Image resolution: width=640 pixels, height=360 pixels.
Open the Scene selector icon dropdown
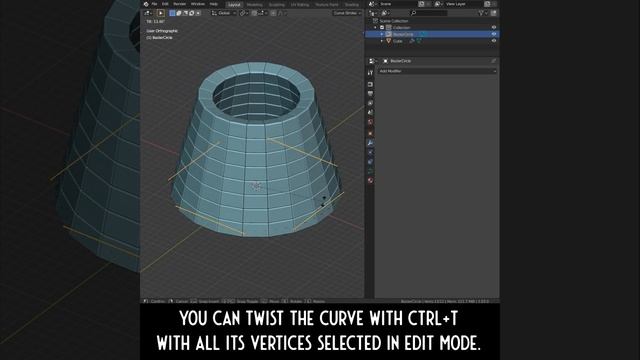(x=373, y=4)
